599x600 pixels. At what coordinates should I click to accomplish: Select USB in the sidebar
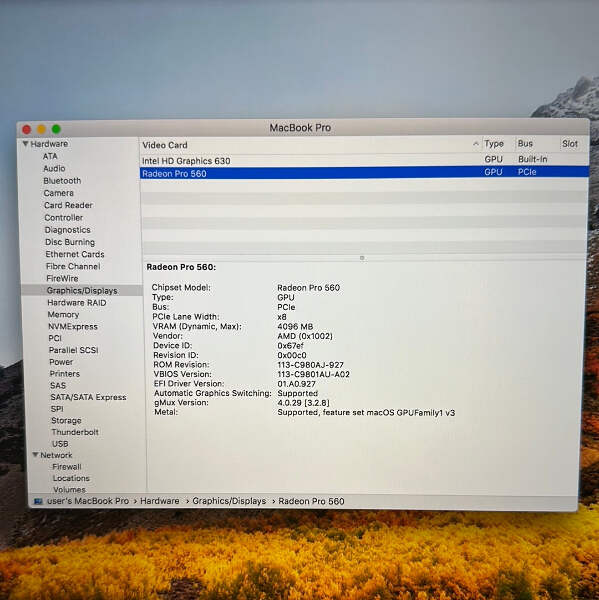[x=60, y=444]
